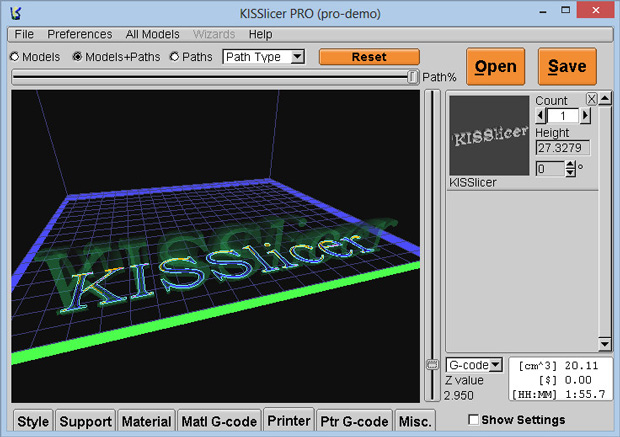Enable the Show Settings checkbox
Screen dimensions: 620x437
click(473, 420)
